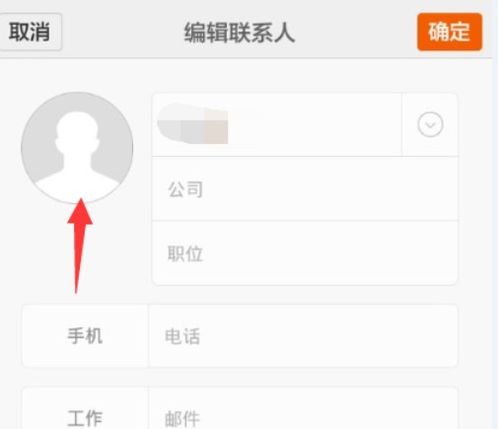Click the 编辑联系人 title text

(239, 33)
